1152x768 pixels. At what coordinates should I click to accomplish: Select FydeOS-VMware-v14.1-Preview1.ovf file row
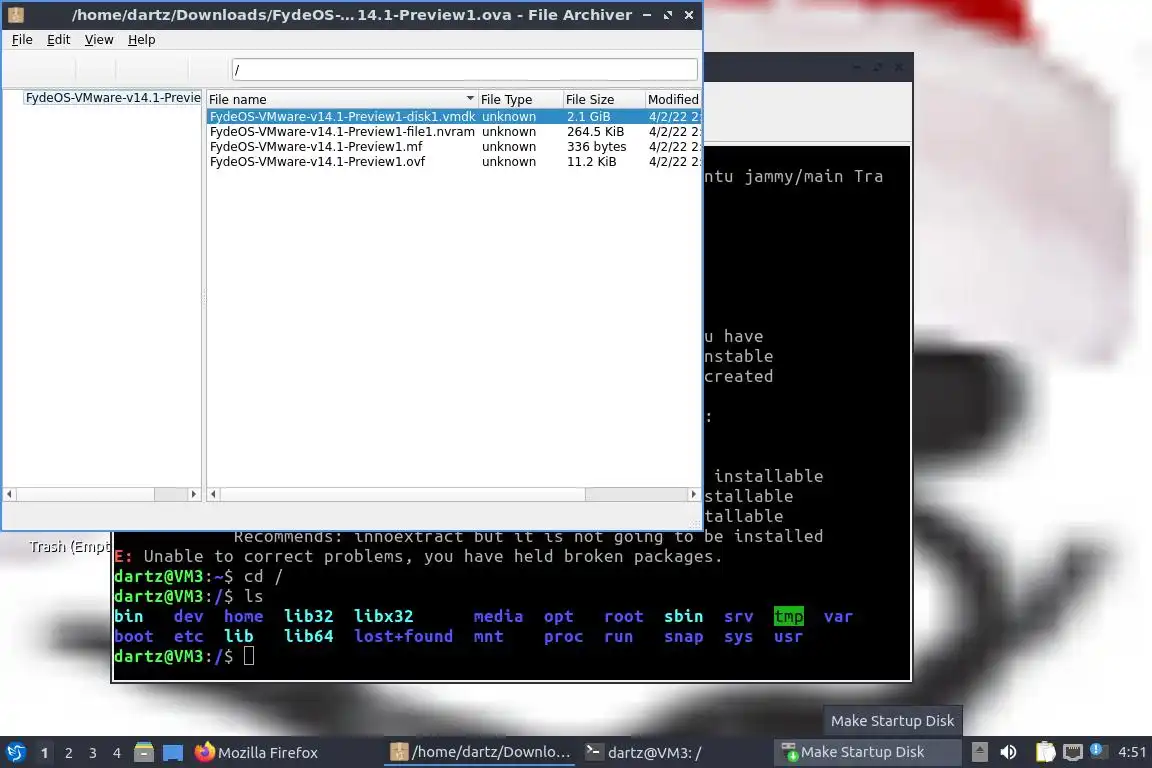454,162
